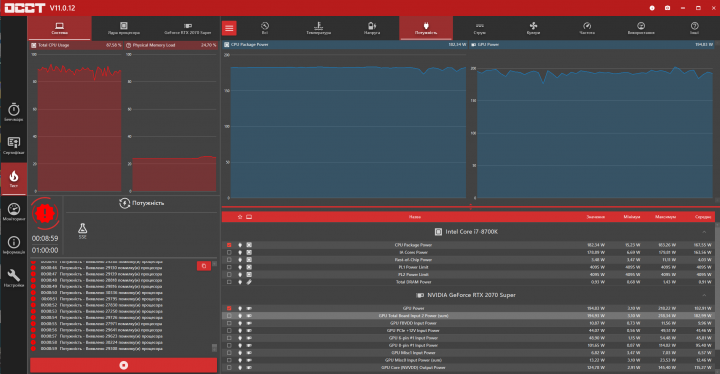Open the Benchmark section in the left sidebar
Screen dimensions: 720x374
pos(14,112)
